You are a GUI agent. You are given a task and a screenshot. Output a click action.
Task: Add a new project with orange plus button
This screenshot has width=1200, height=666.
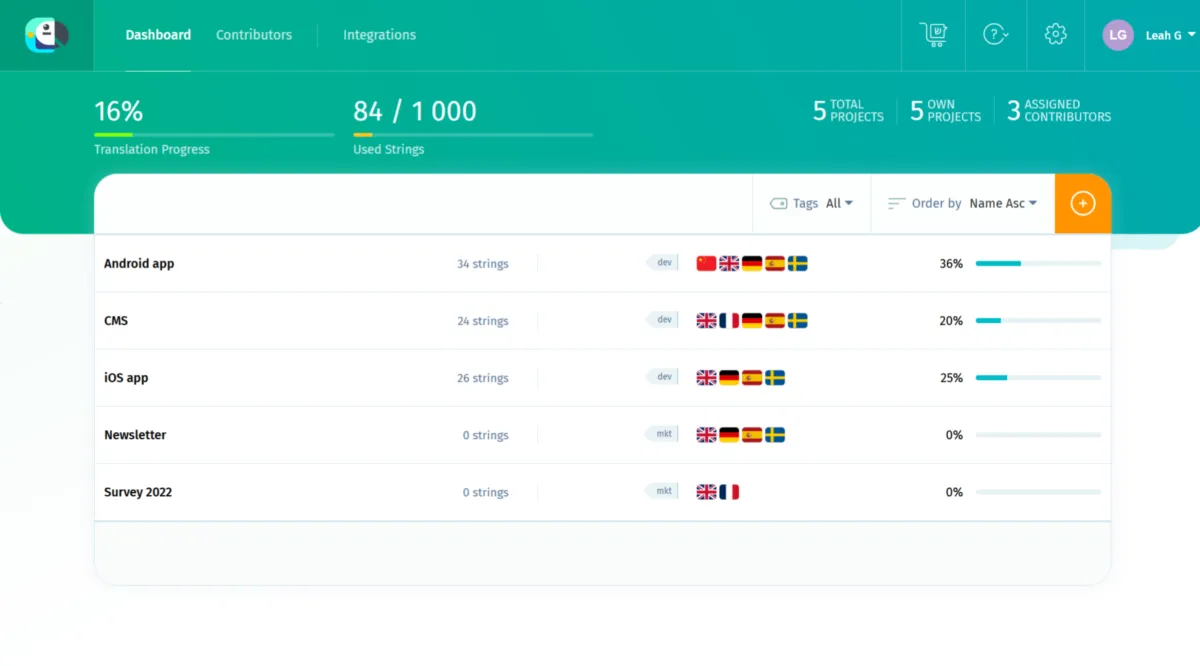pos(1083,203)
